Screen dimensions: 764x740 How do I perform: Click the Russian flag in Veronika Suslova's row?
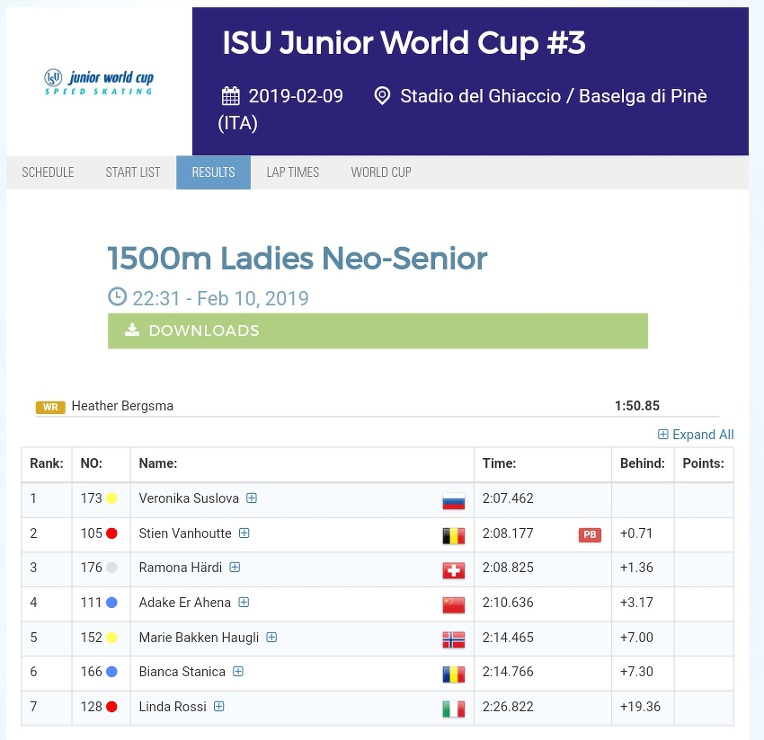click(x=453, y=500)
